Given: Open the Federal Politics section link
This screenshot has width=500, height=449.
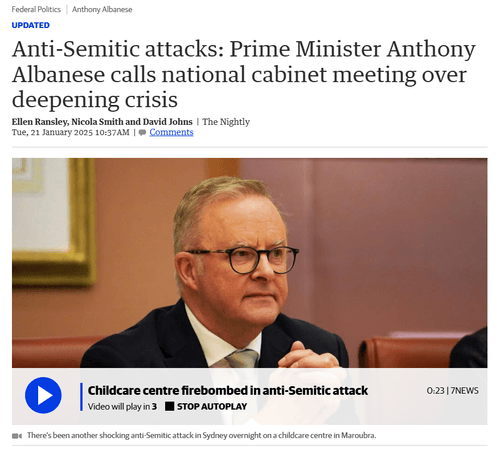Looking at the screenshot, I should [x=36, y=9].
